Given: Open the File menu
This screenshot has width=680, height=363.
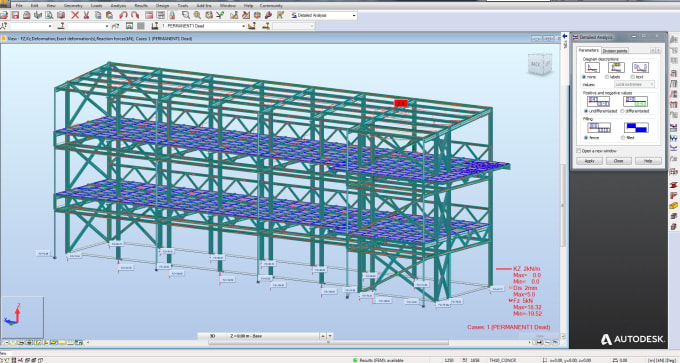Looking at the screenshot, I should [x=19, y=6].
